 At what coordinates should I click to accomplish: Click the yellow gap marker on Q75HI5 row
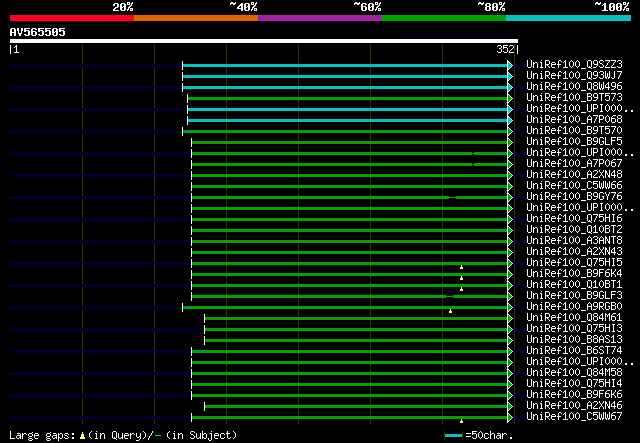(461, 267)
